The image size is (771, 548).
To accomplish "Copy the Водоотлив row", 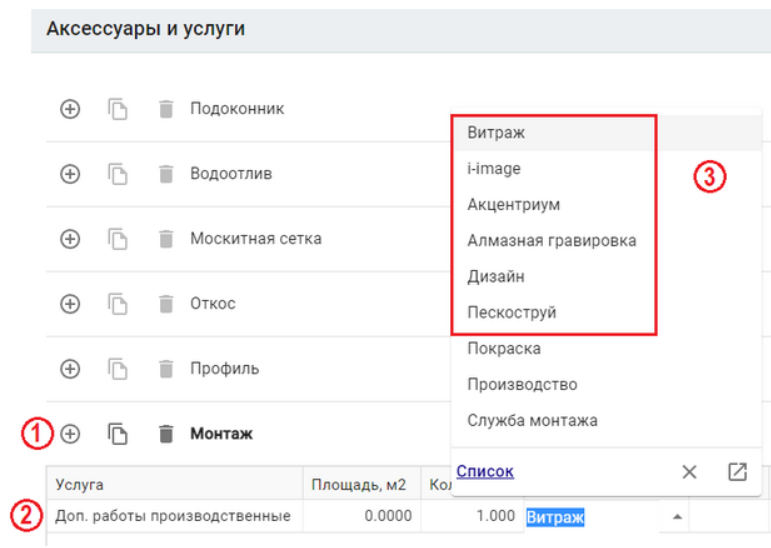I will tap(118, 174).
